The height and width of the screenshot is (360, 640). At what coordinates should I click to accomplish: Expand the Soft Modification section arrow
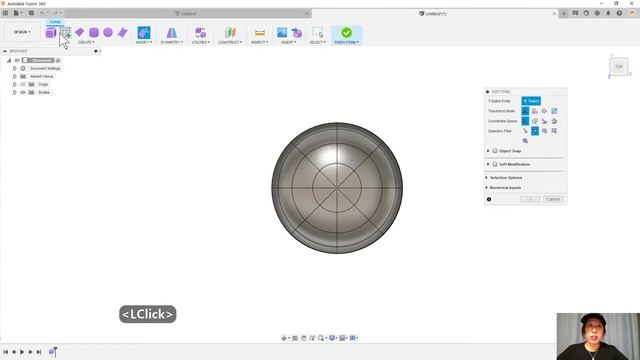click(x=488, y=164)
